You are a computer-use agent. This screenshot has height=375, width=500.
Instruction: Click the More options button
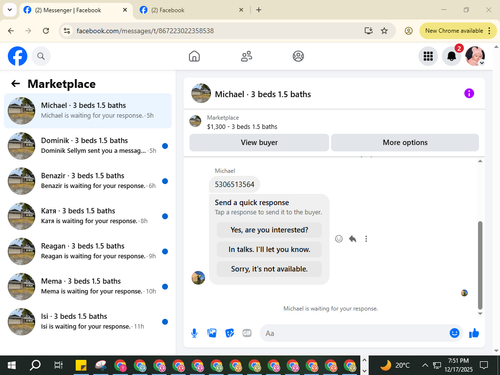point(405,142)
